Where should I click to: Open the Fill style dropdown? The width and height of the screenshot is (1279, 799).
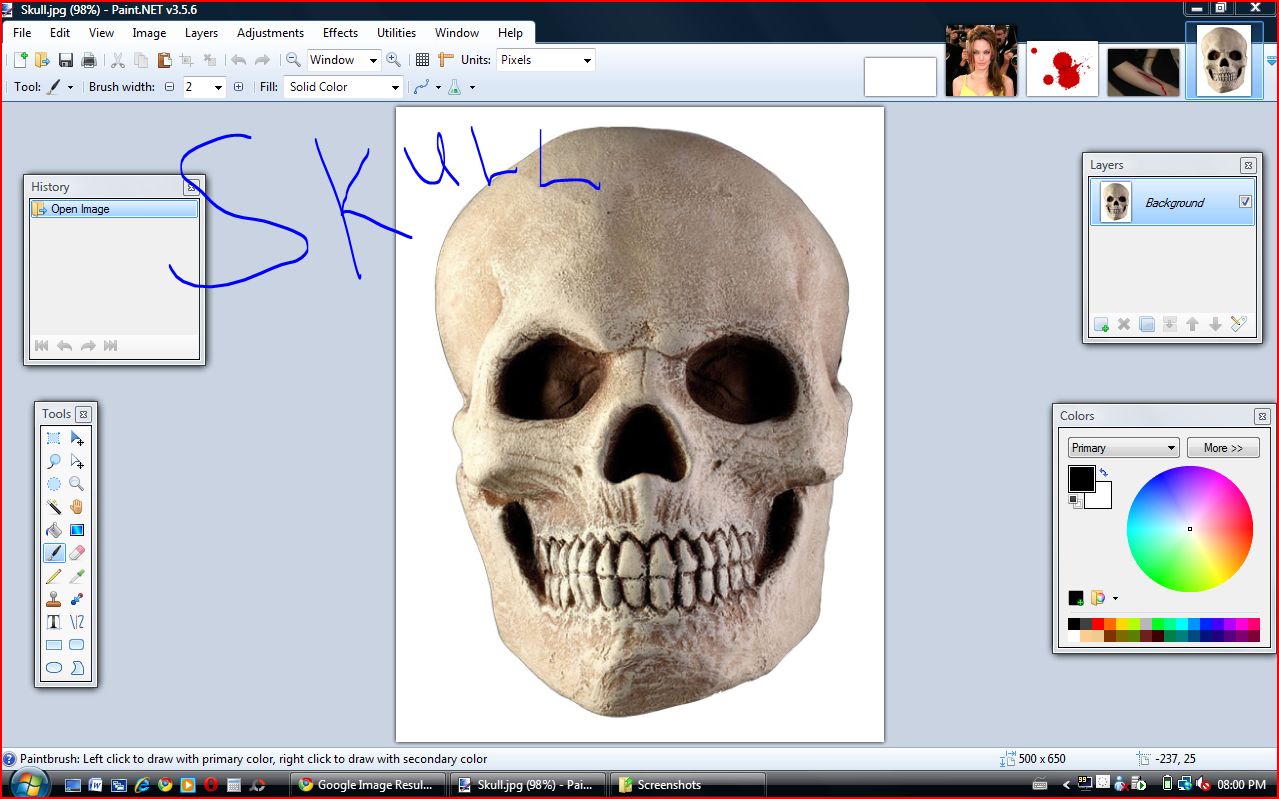(x=394, y=87)
